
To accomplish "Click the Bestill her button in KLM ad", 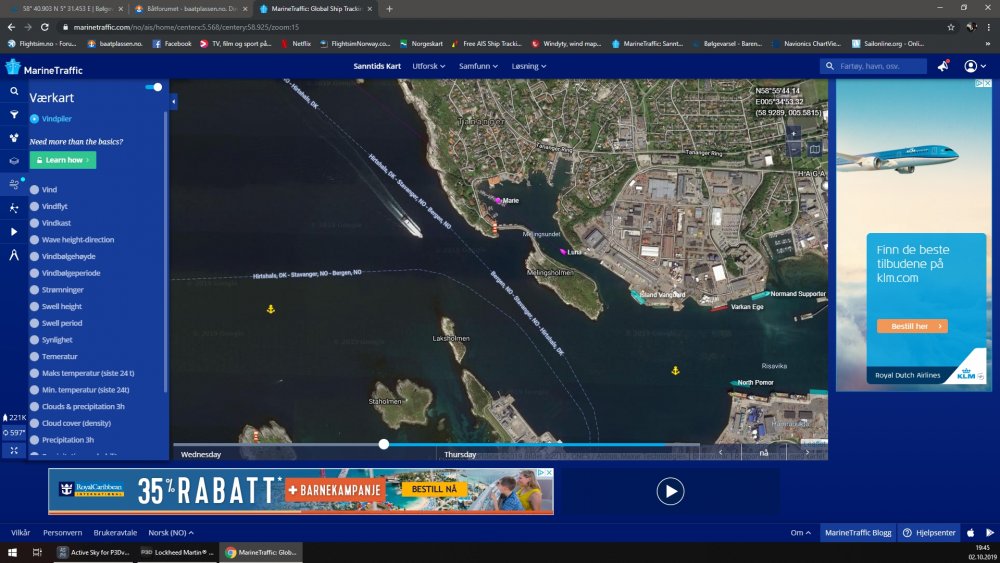I will click(x=912, y=326).
